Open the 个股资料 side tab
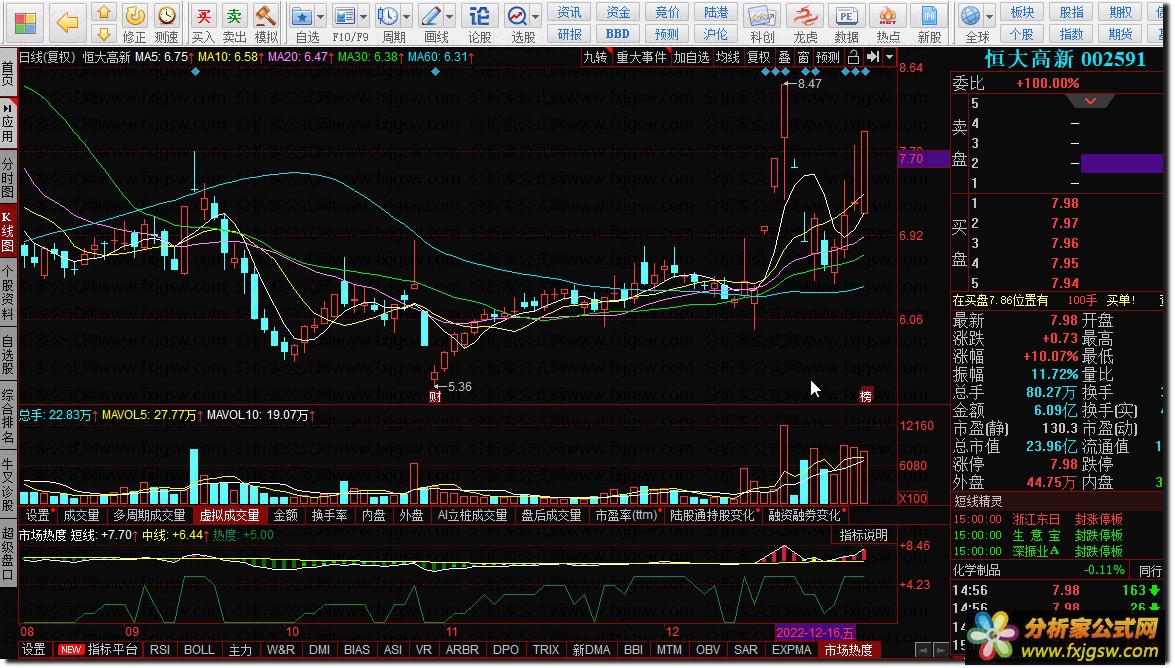The height and width of the screenshot is (668, 1175). pos(7,292)
